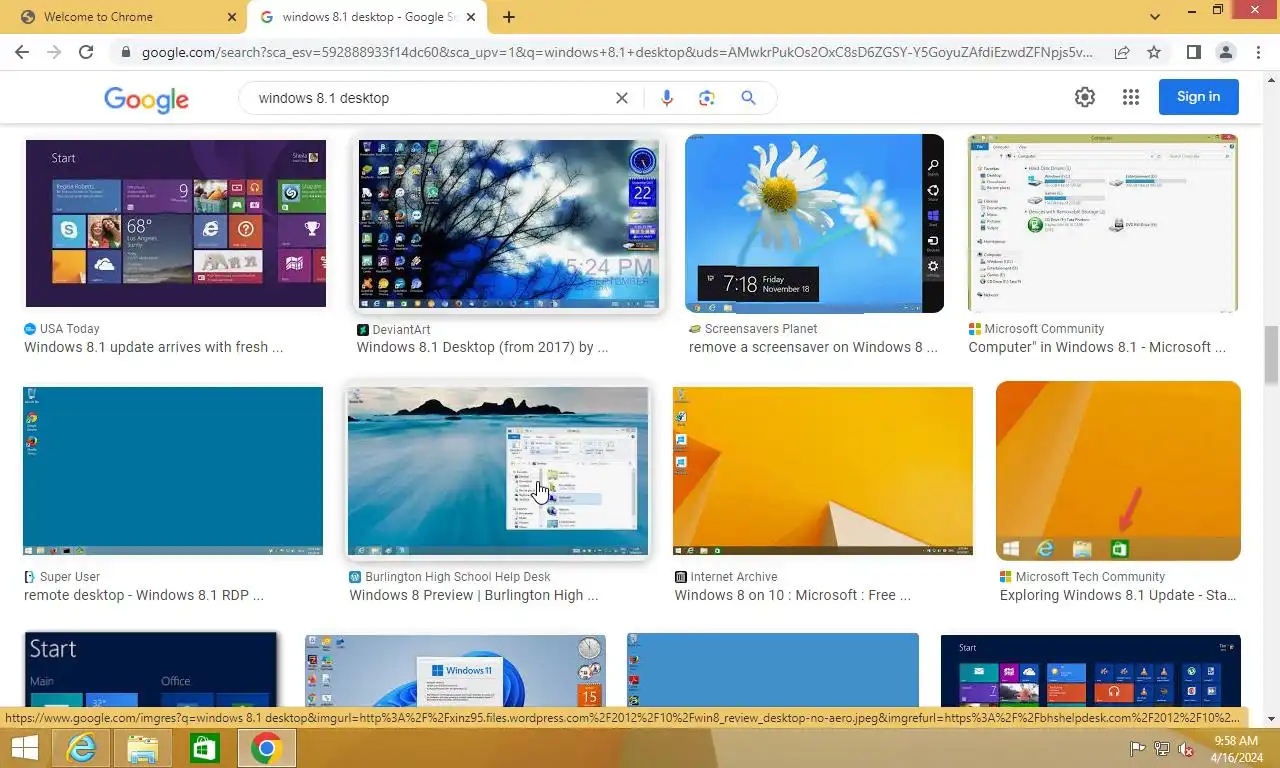The height and width of the screenshot is (768, 1280).
Task: Open the tab search dropdown arrow
Action: coord(1155,17)
